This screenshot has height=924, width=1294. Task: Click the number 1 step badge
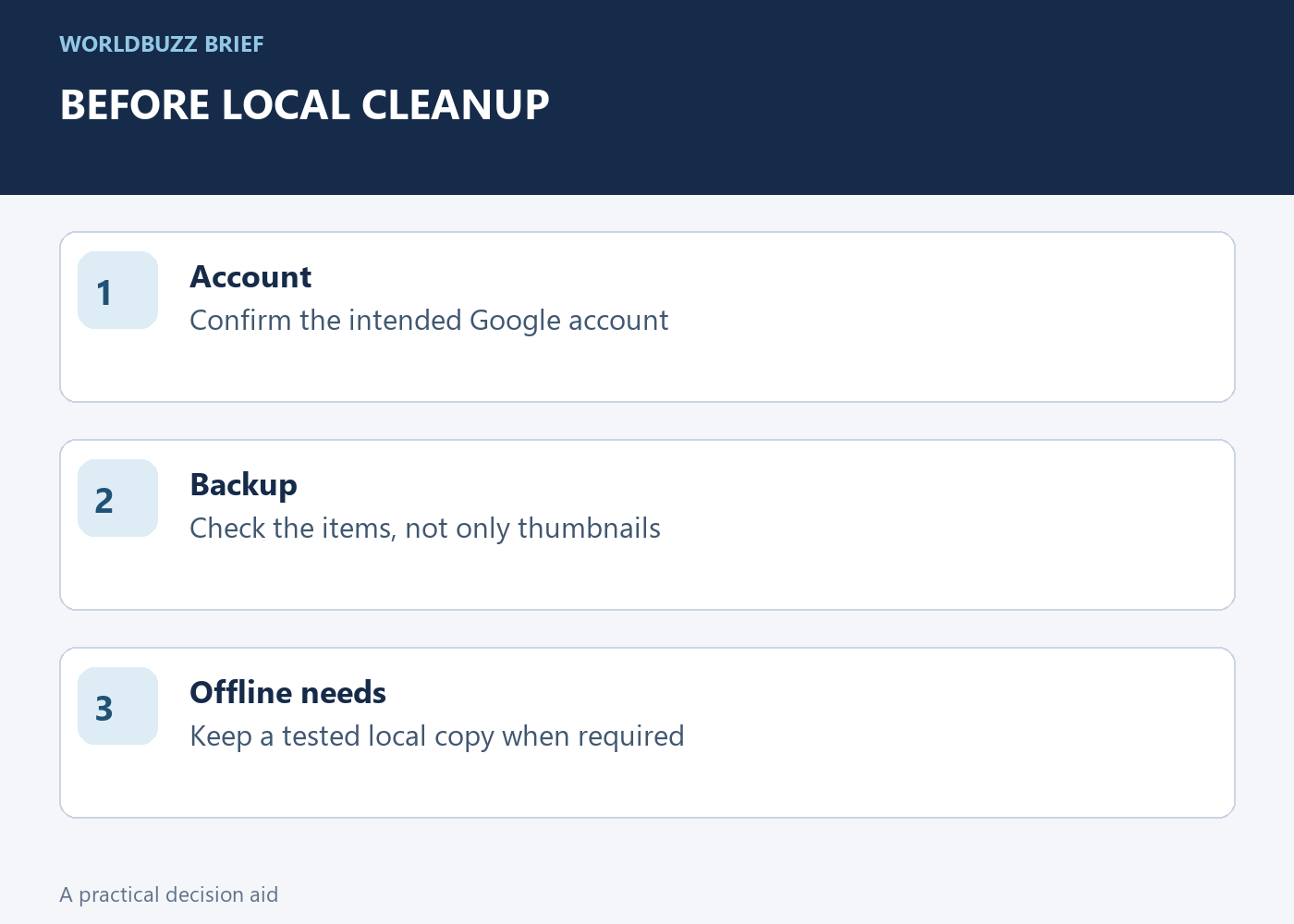(117, 290)
